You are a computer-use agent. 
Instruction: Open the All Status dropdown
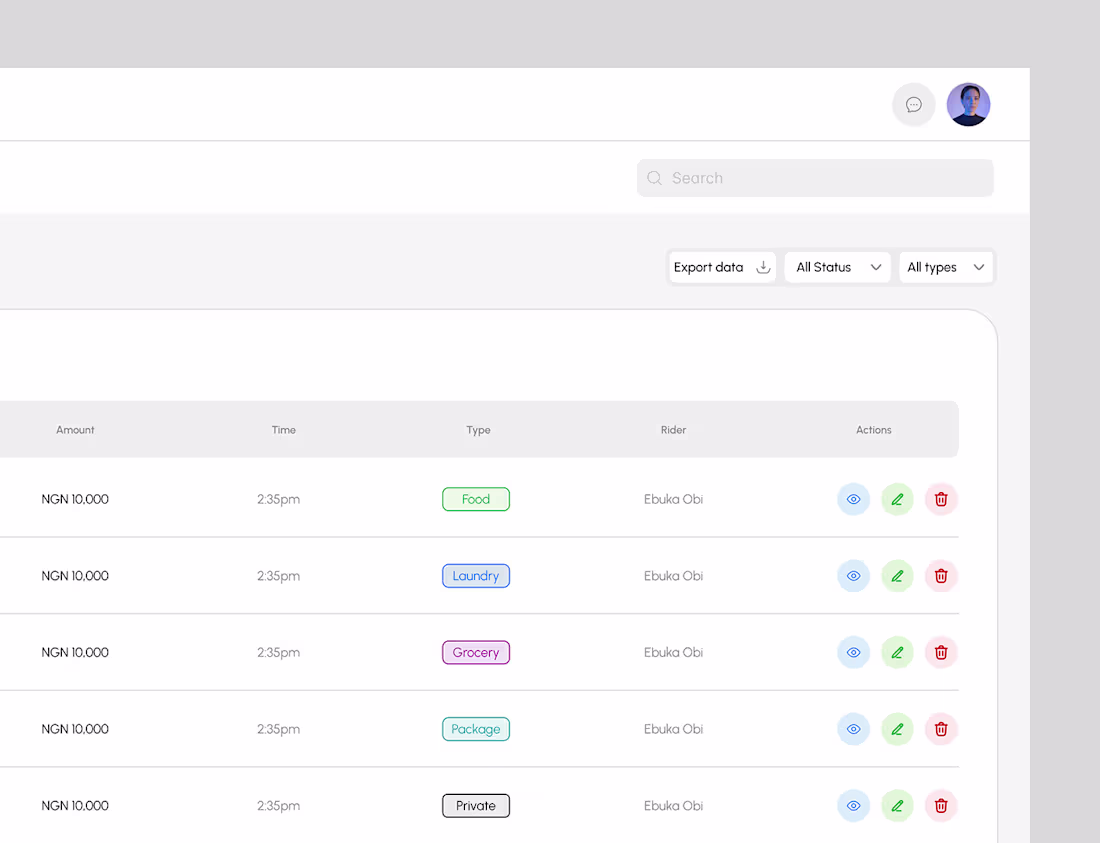837,267
